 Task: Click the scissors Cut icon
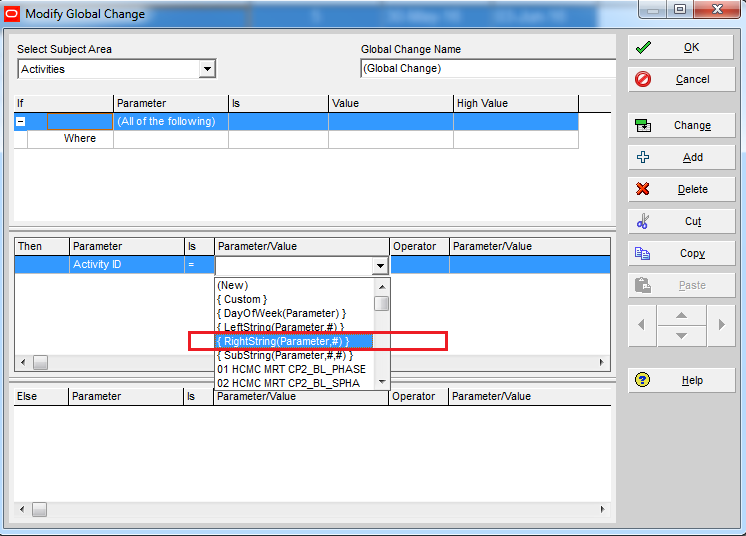643,222
